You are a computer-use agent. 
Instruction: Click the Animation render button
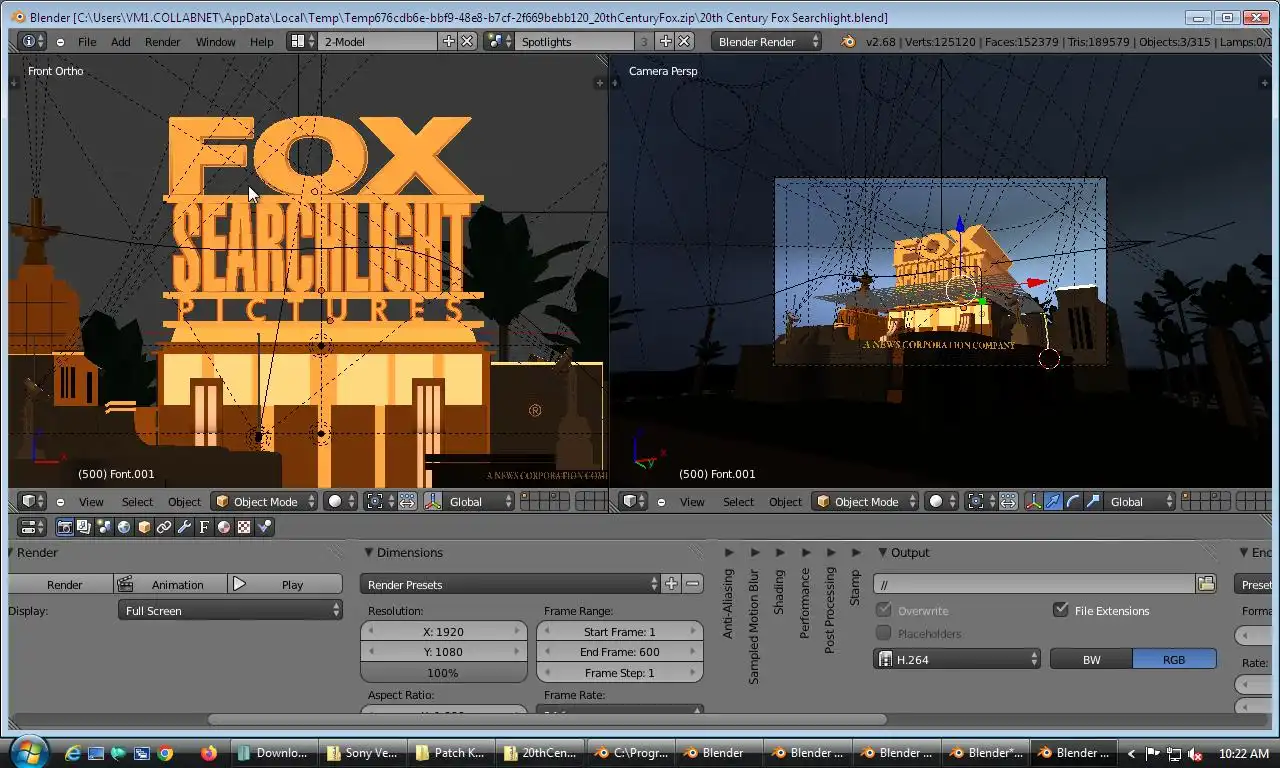[170, 584]
